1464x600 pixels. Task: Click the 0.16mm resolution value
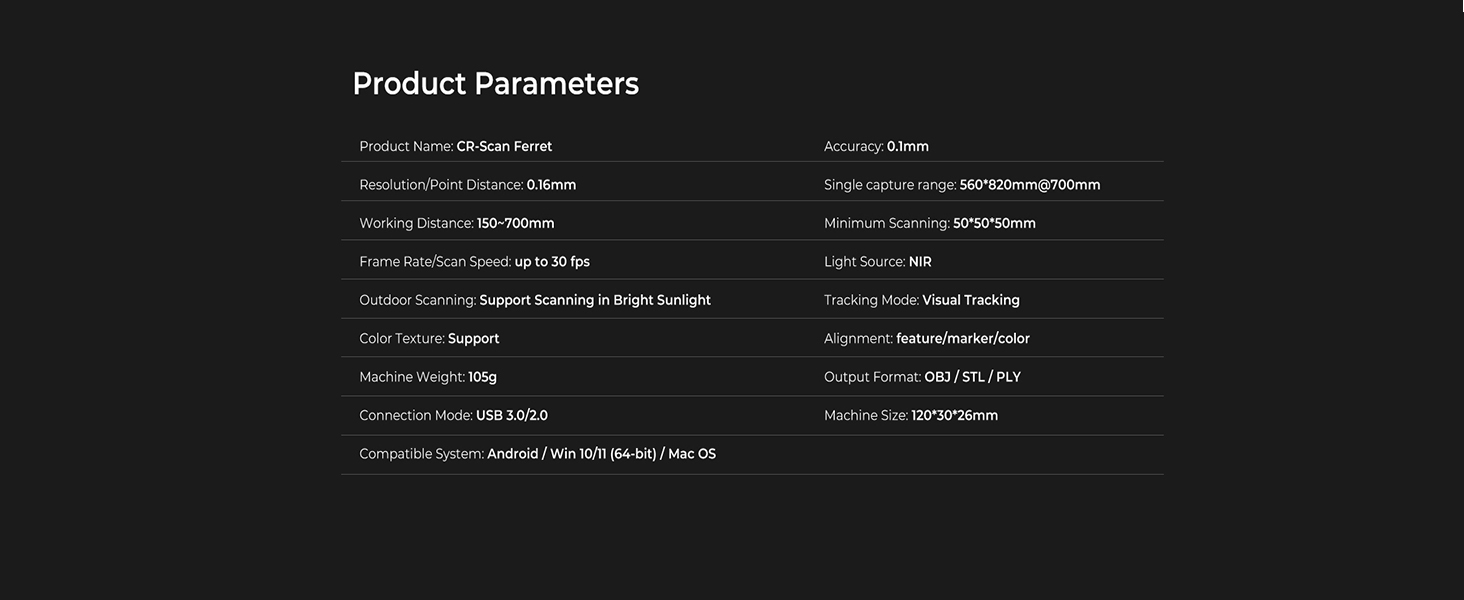click(551, 185)
